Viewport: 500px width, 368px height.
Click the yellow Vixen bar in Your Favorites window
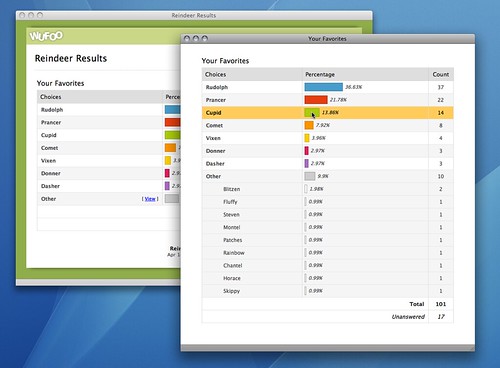click(x=307, y=138)
